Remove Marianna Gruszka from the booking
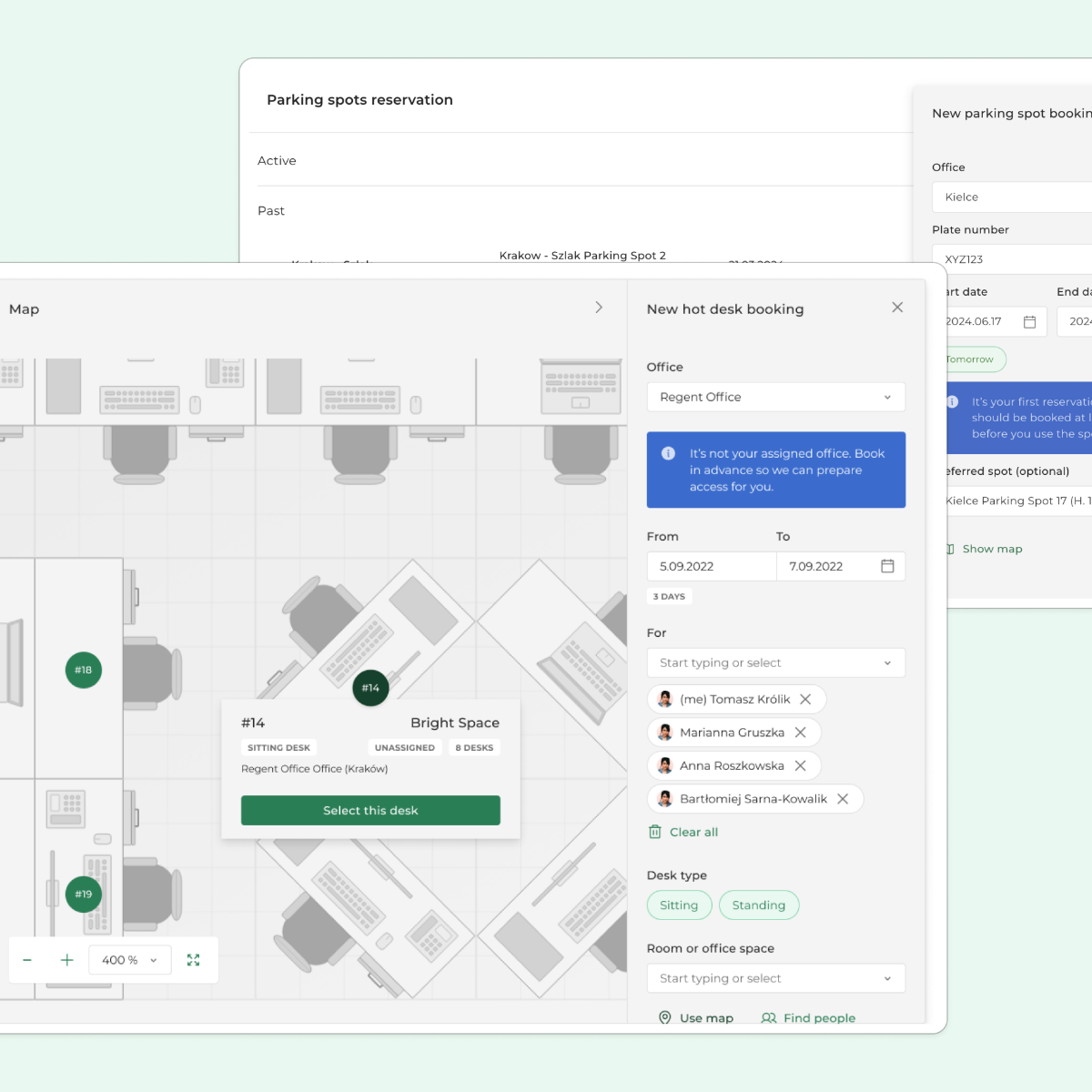 click(x=801, y=733)
